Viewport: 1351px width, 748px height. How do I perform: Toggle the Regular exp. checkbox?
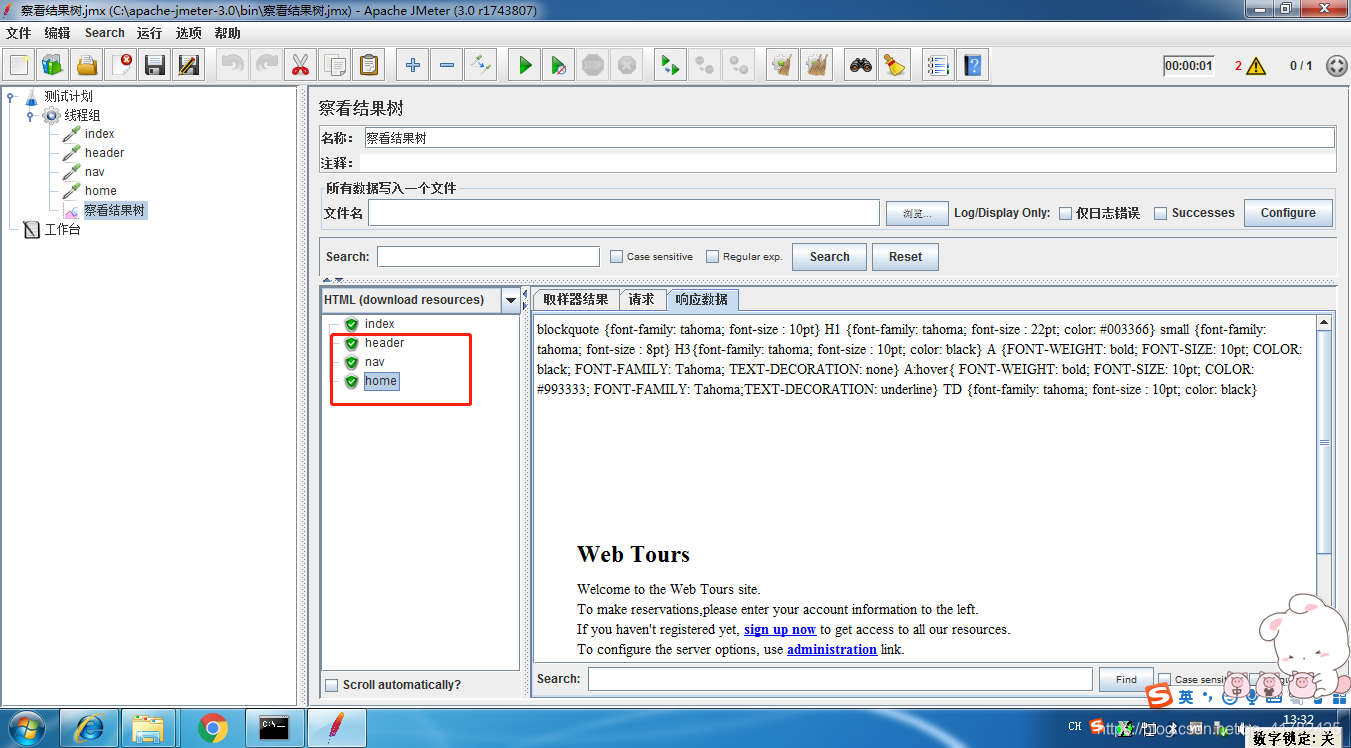[713, 257]
